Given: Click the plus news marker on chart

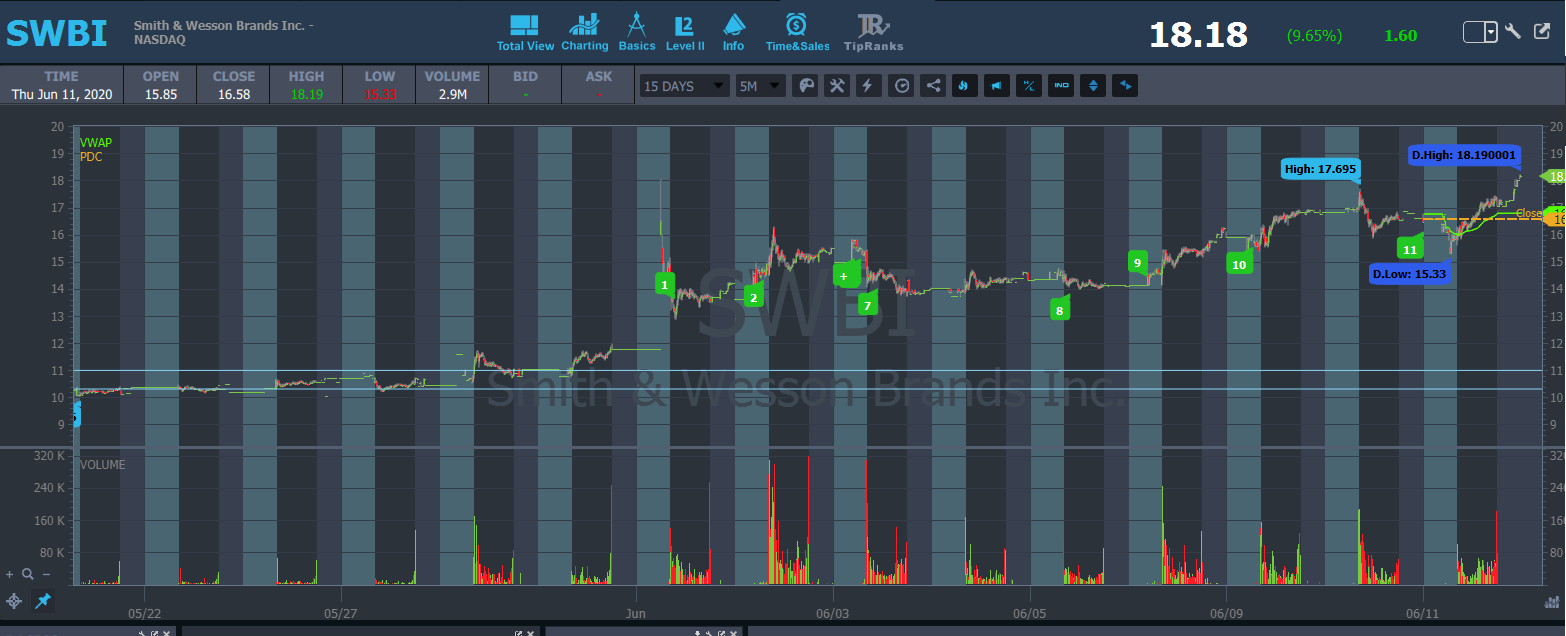Looking at the screenshot, I should [x=844, y=275].
